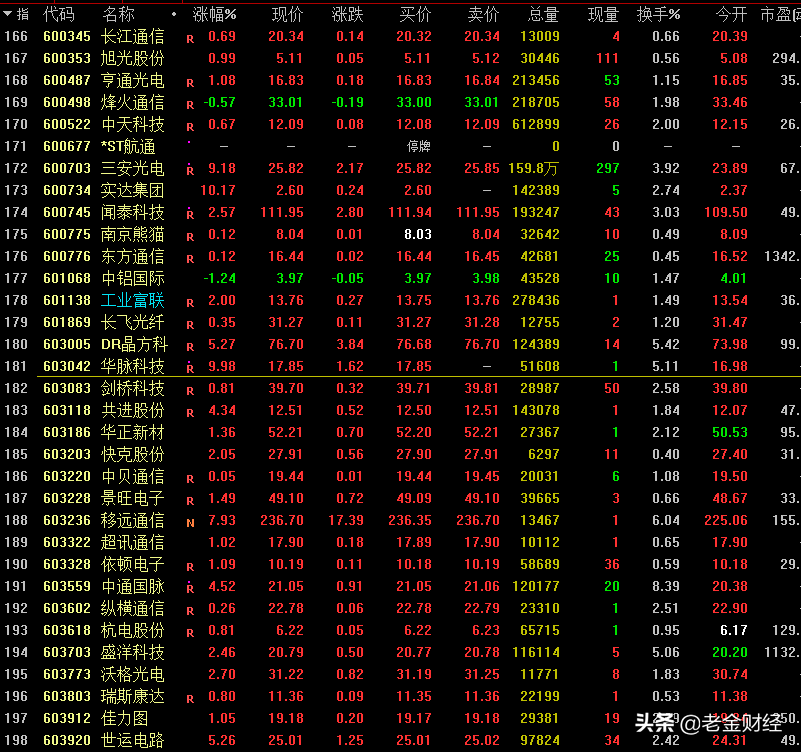The image size is (801, 752).
Task: Select stock name 旭光股份
Action: pyautogui.click(x=132, y=58)
